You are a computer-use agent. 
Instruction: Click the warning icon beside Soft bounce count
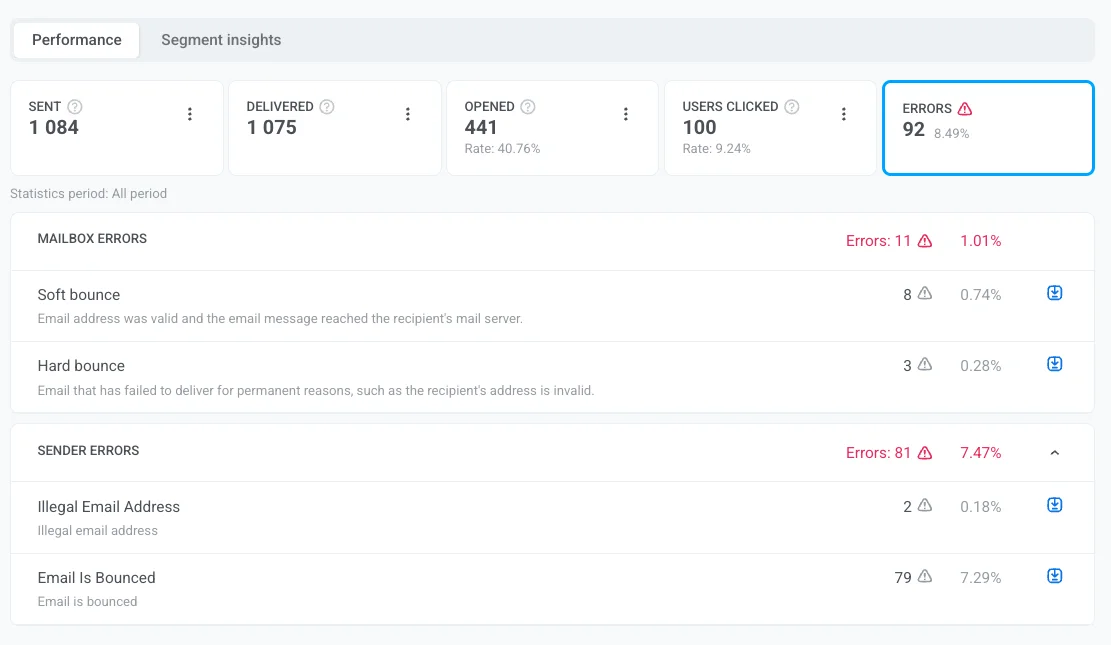(925, 293)
